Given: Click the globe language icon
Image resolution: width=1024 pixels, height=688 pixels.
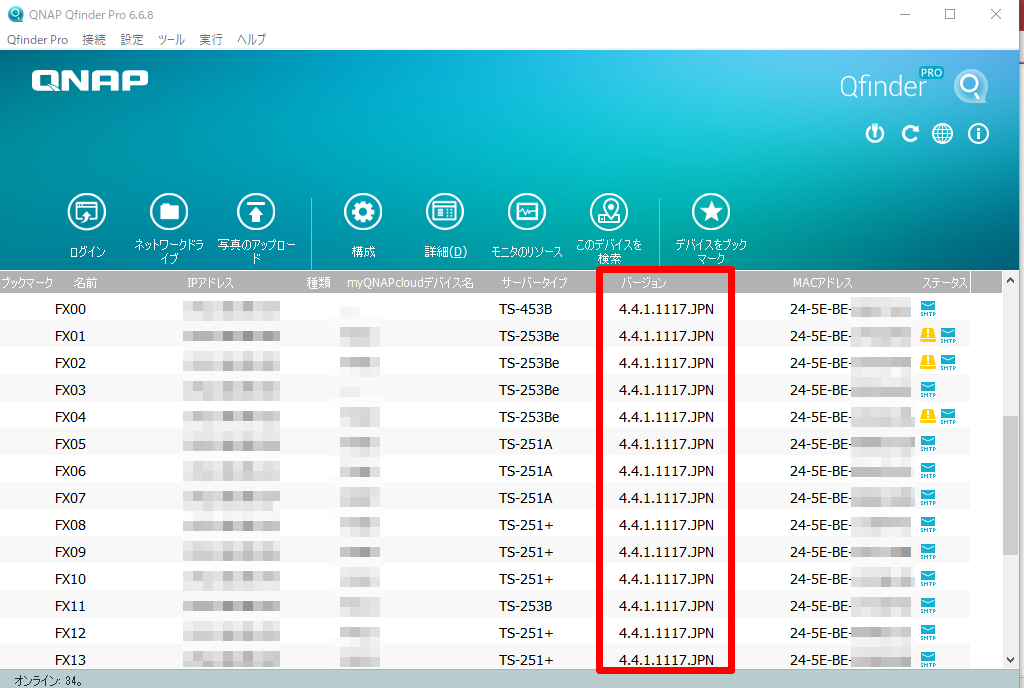Looking at the screenshot, I should pos(942,134).
